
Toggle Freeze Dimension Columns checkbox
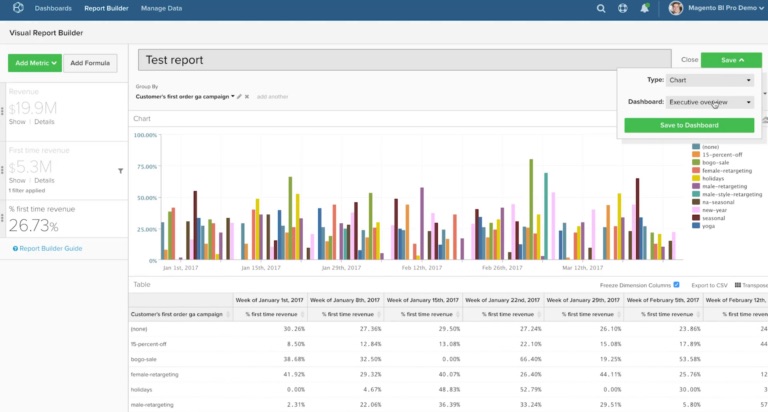677,285
